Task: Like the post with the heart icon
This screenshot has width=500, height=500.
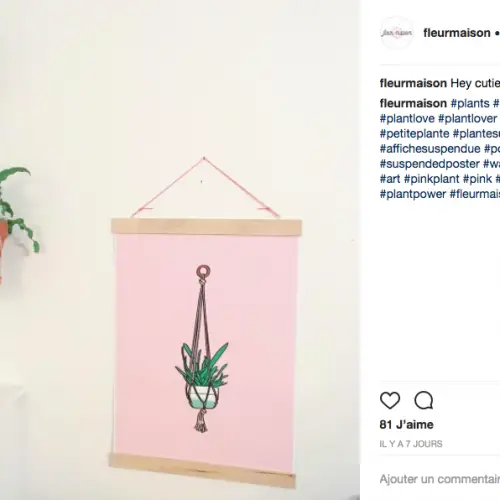Action: tap(390, 400)
